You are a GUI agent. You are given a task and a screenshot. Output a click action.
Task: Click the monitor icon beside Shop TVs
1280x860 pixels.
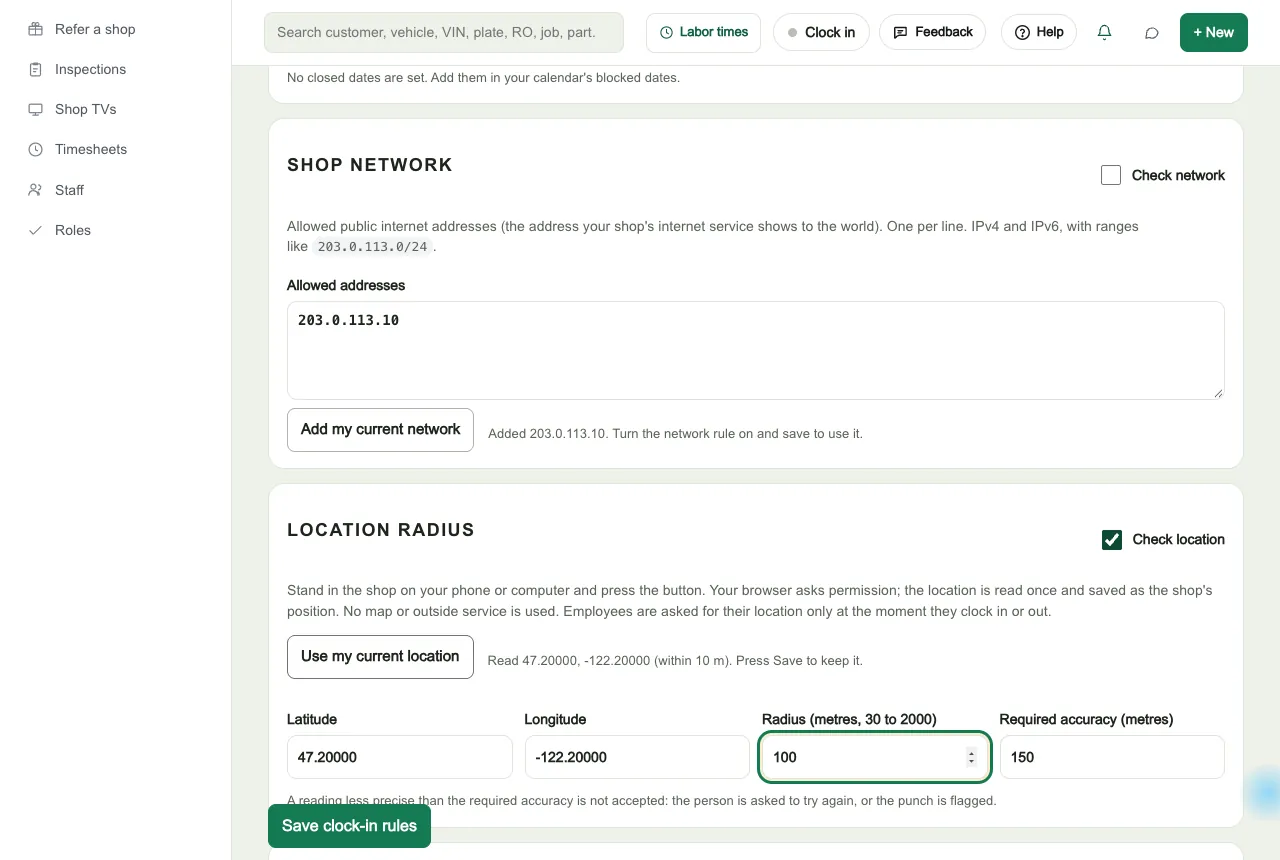(35, 109)
